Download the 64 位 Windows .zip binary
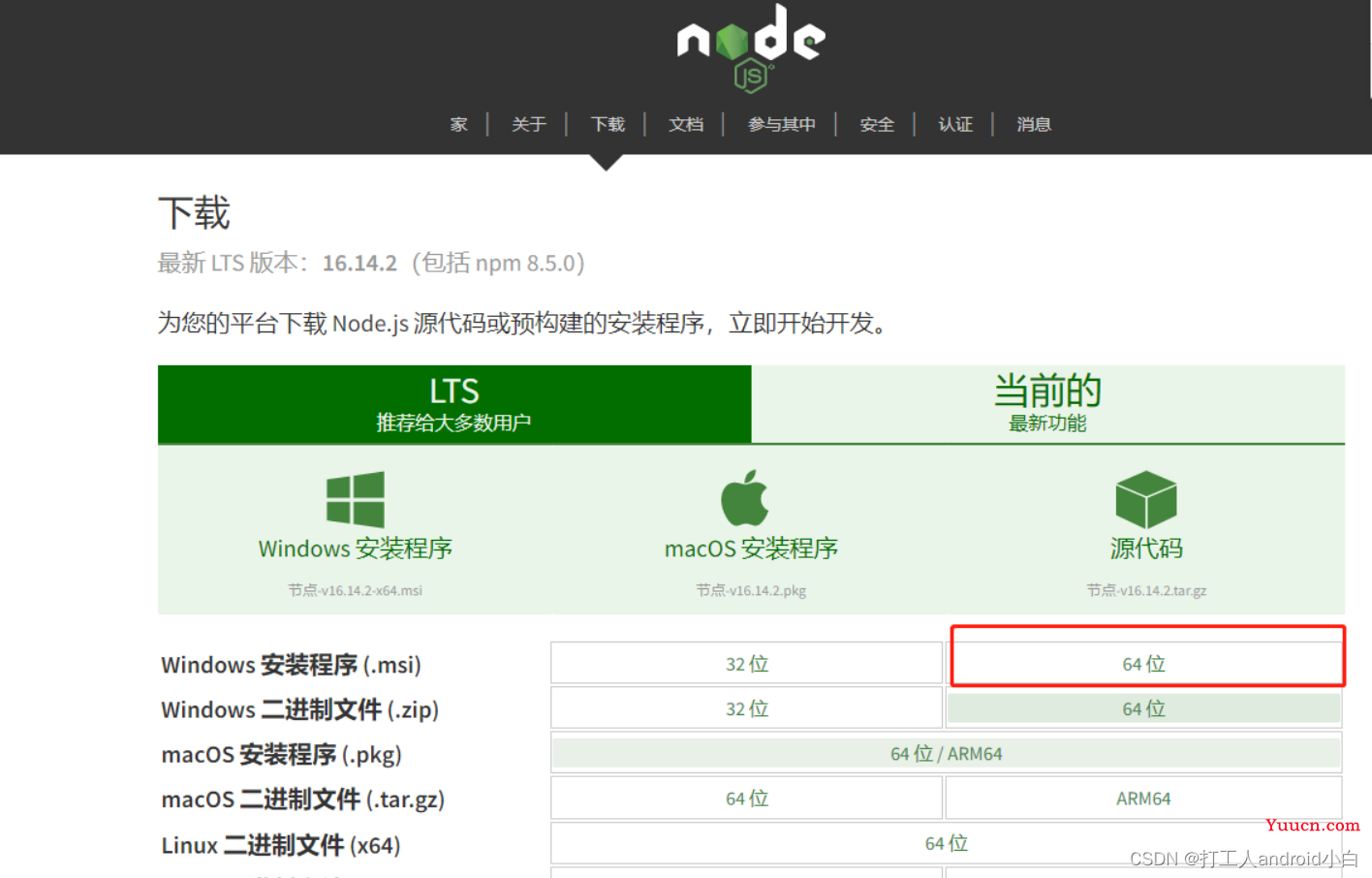 (x=1144, y=709)
